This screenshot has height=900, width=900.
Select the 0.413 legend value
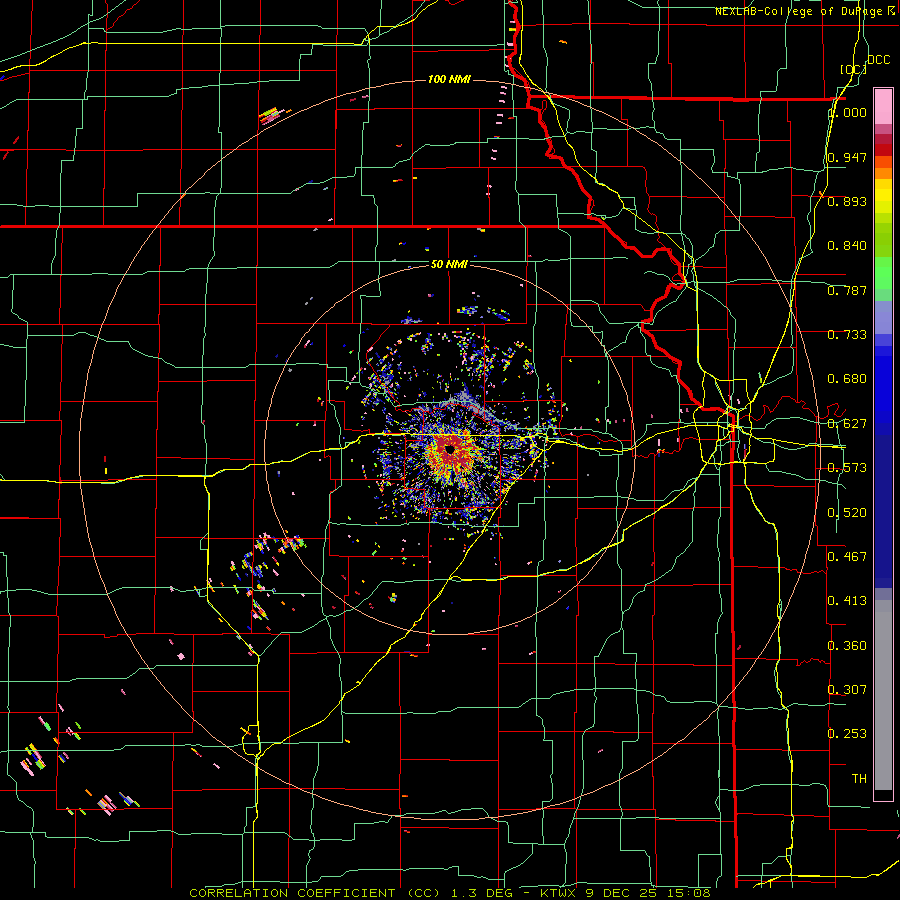(x=847, y=601)
